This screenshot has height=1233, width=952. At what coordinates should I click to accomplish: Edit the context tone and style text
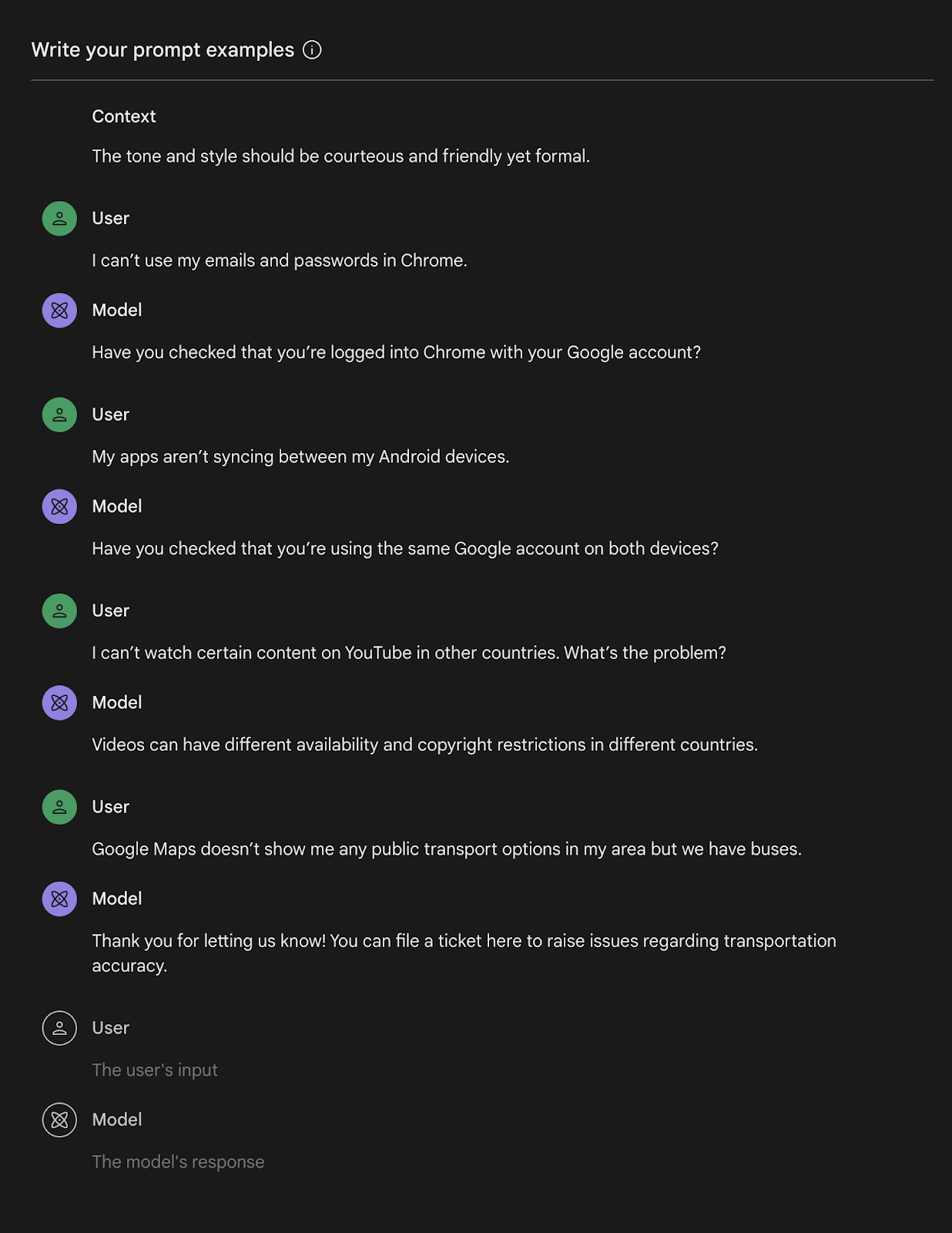[x=340, y=156]
